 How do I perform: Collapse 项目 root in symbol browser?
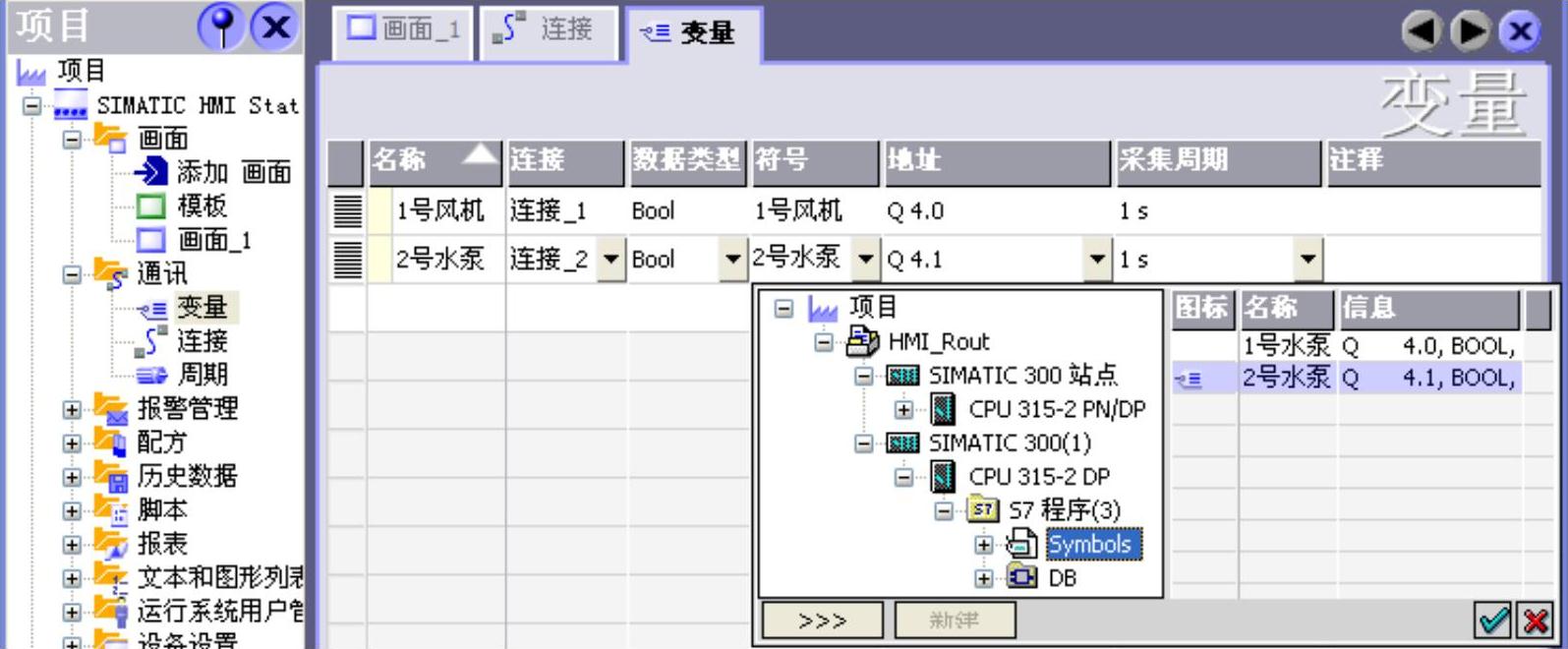pos(784,309)
